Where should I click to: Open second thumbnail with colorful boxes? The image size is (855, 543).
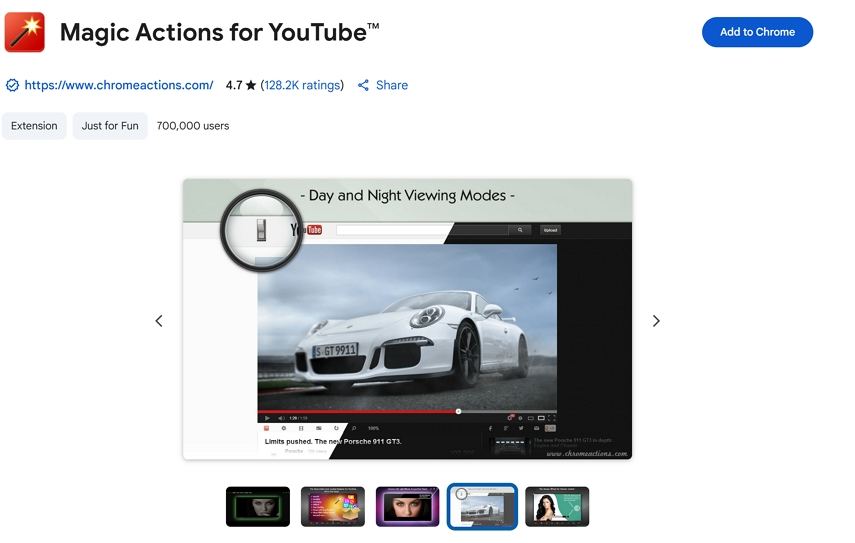tap(333, 506)
